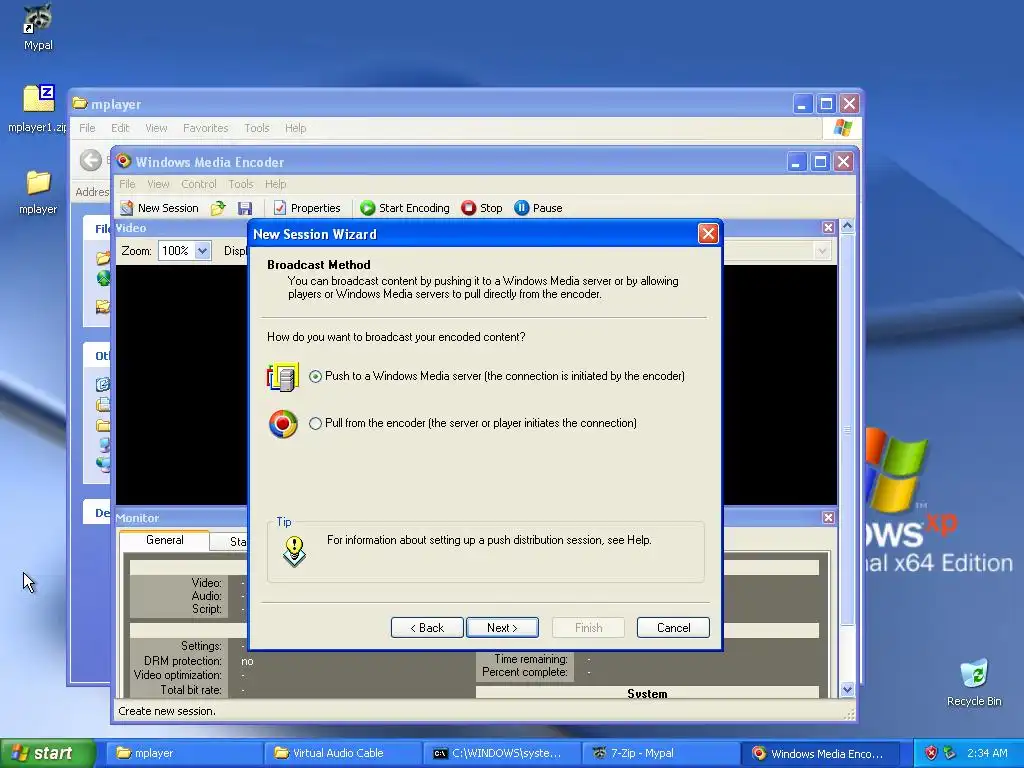Open the Help menu in mplayer window
Screen dimensions: 1024x768
(295, 128)
